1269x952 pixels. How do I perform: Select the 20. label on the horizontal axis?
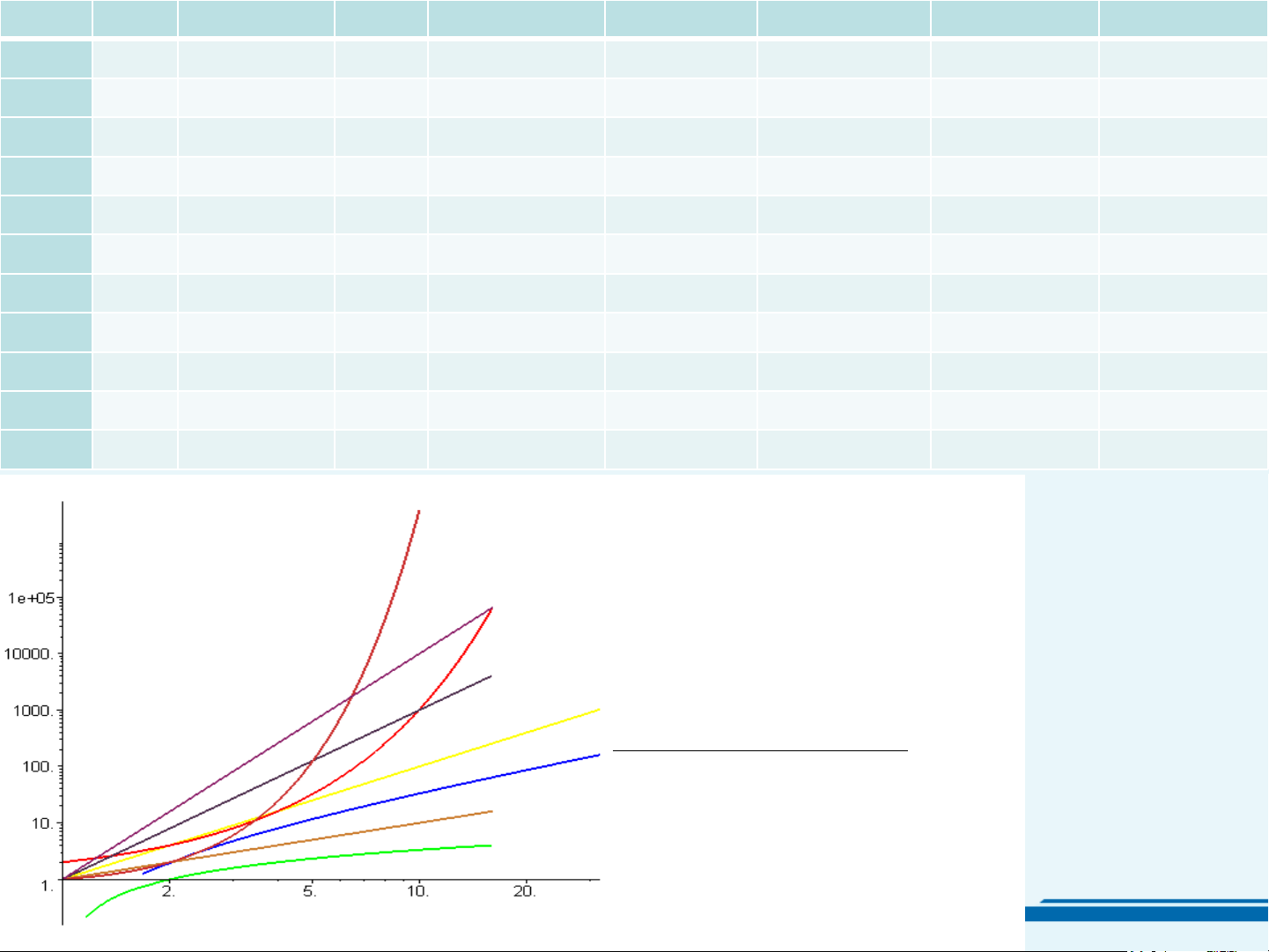525,891
